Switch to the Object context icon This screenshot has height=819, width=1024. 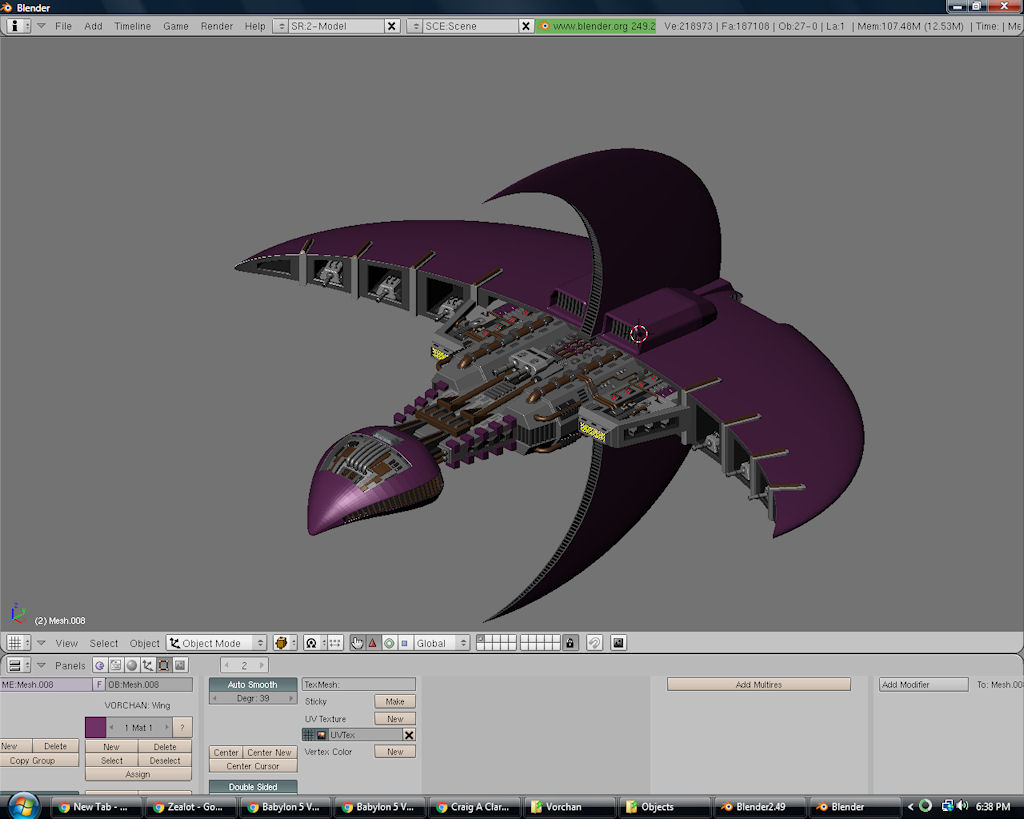tap(148, 666)
